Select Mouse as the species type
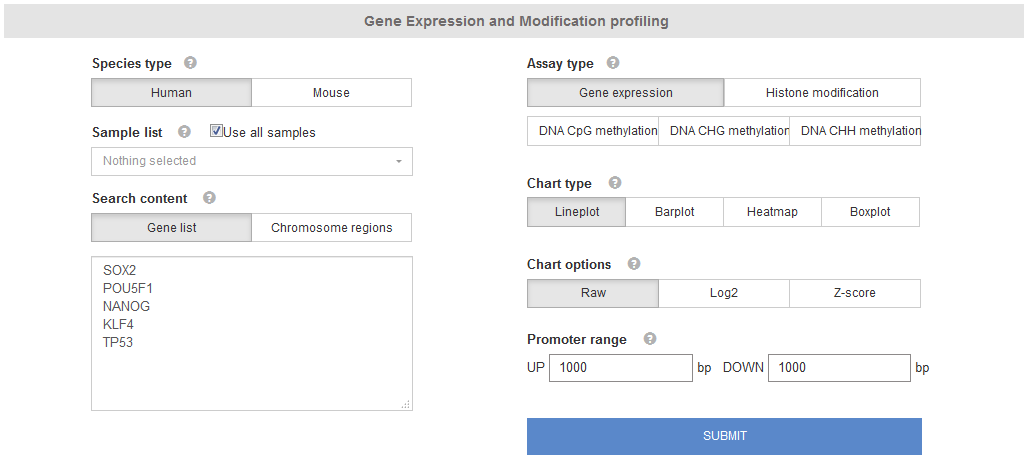 (331, 93)
